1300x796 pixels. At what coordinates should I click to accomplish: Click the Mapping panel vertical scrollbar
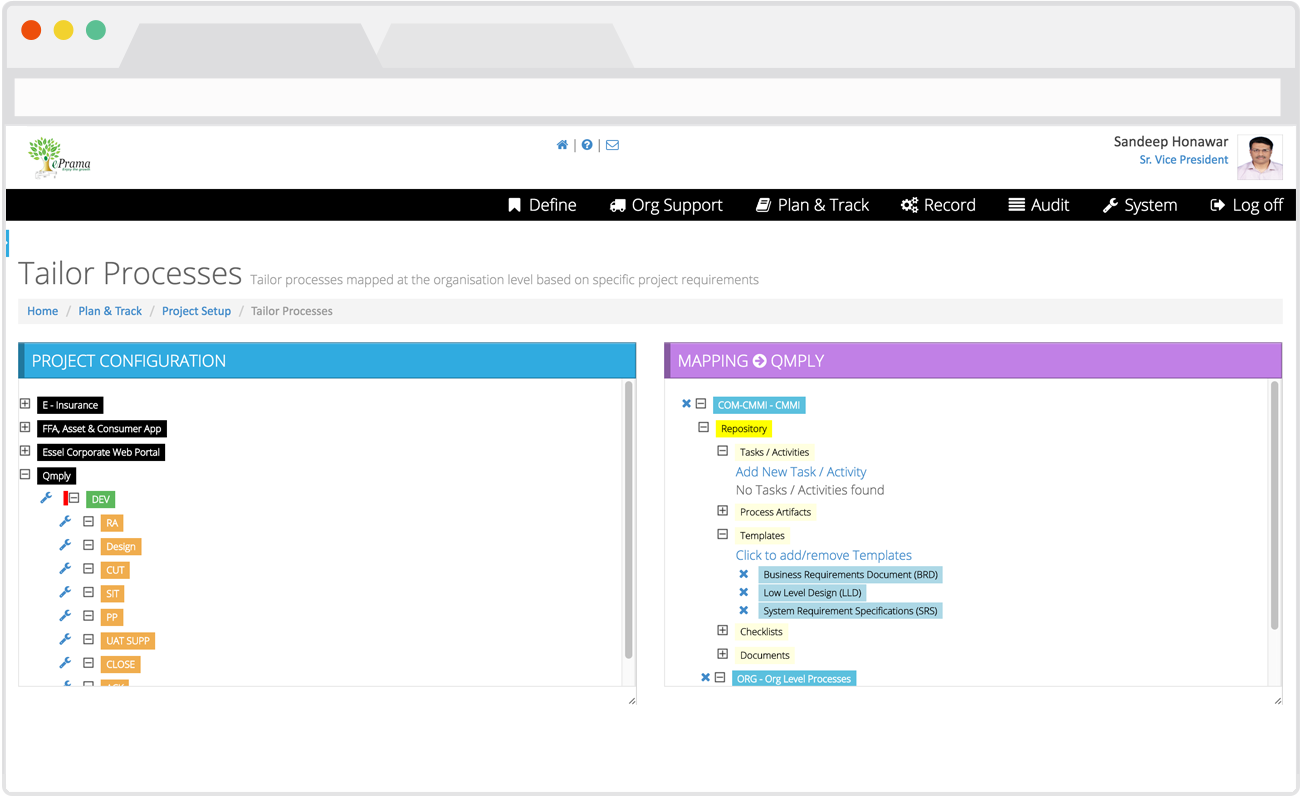click(1274, 505)
